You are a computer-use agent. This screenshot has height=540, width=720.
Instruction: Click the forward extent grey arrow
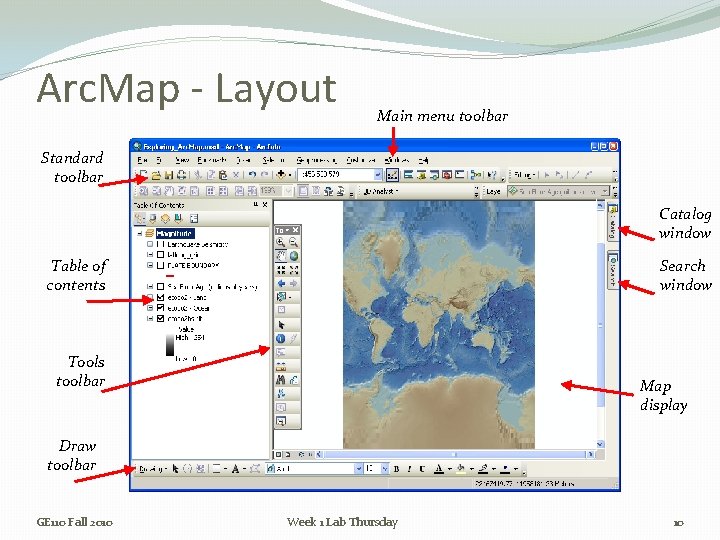293,284
